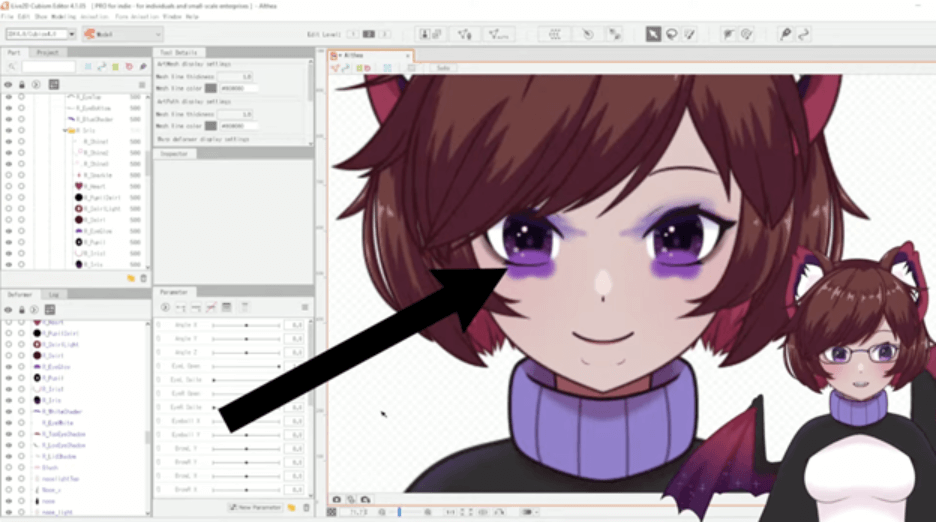Open the Model workspace dropdown

(x=122, y=34)
